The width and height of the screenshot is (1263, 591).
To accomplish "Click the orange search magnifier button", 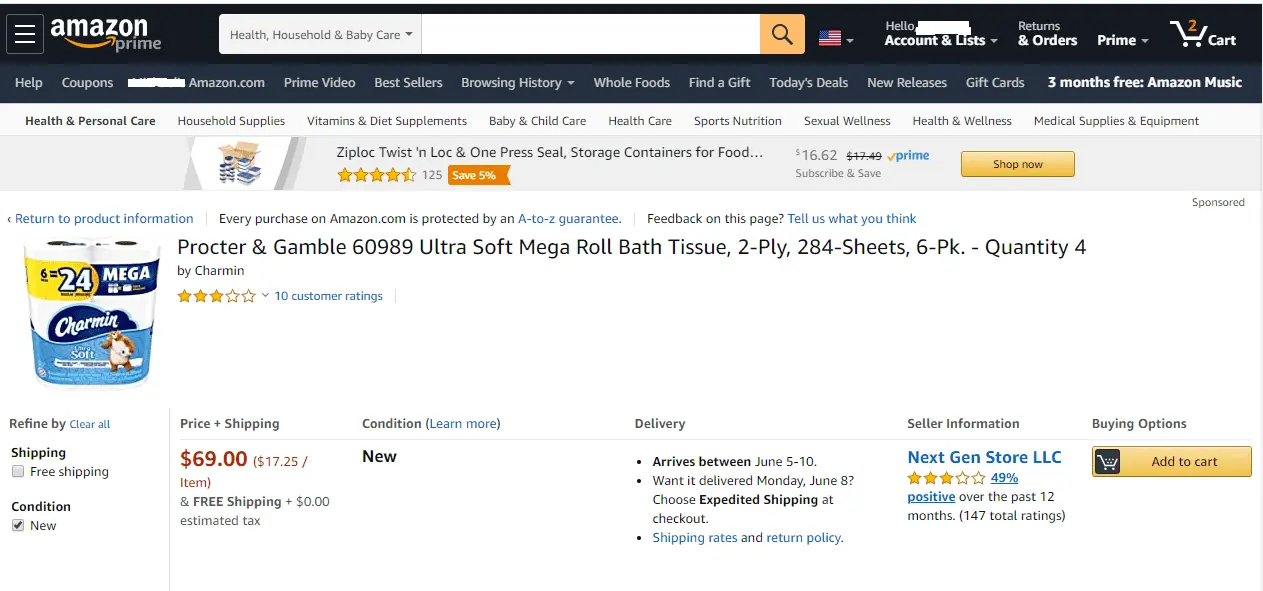I will point(782,35).
